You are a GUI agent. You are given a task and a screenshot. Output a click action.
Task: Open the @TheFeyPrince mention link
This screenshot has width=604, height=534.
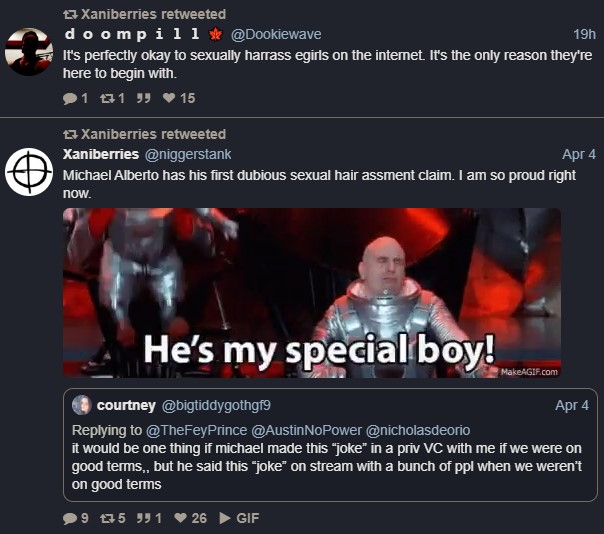tap(196, 430)
